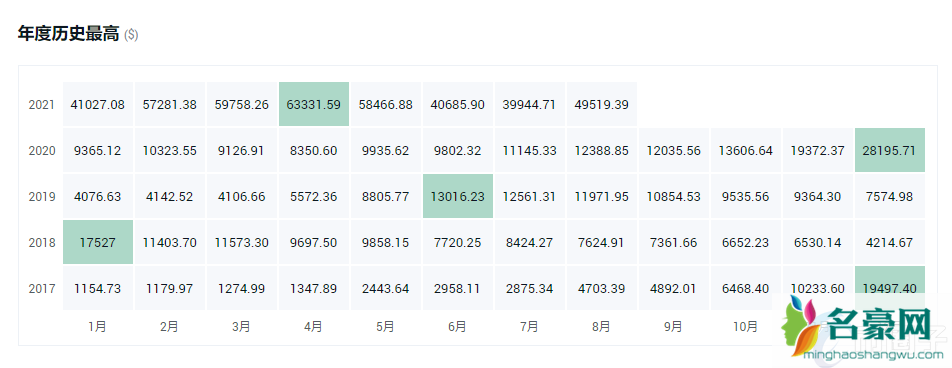Click the 年度历史最高 heading

69,35
